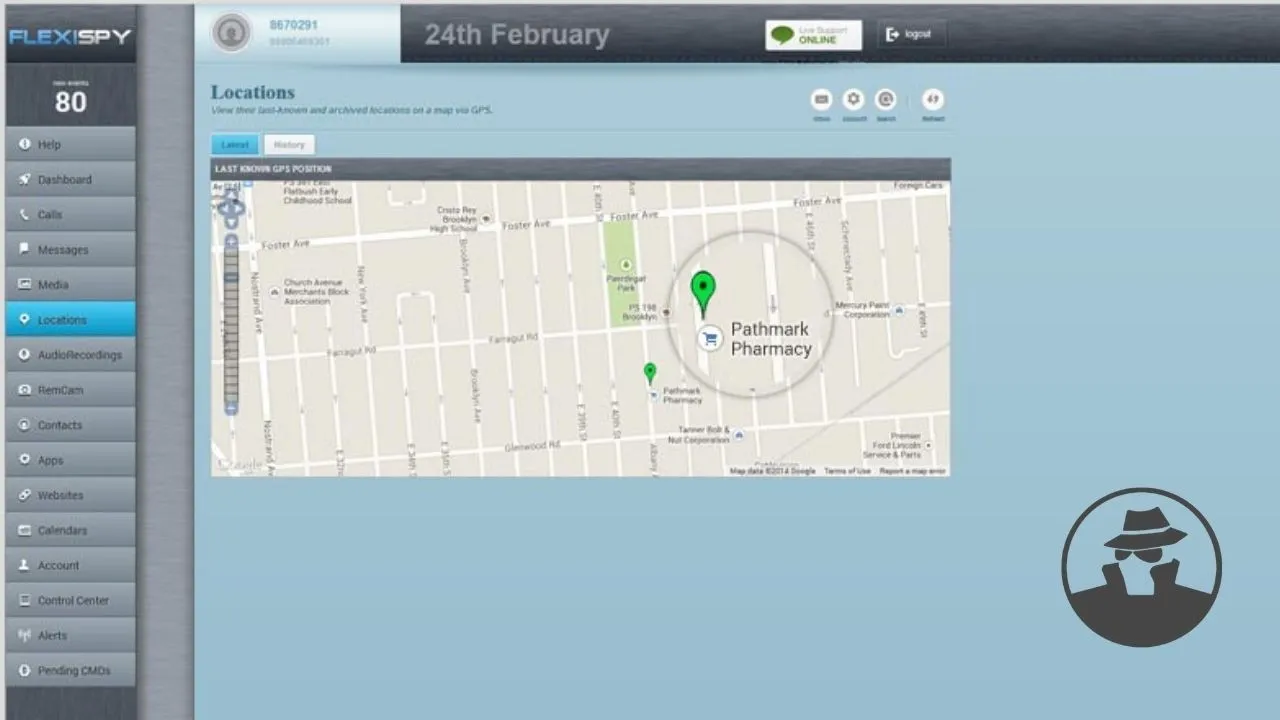
Task: Click the PS 198 Brooklyn label
Action: pyautogui.click(x=640, y=312)
